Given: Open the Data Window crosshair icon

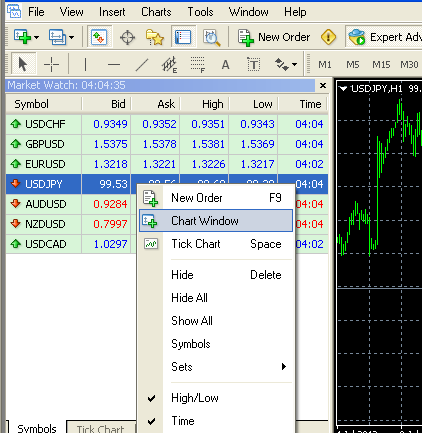Looking at the screenshot, I should 127,37.
